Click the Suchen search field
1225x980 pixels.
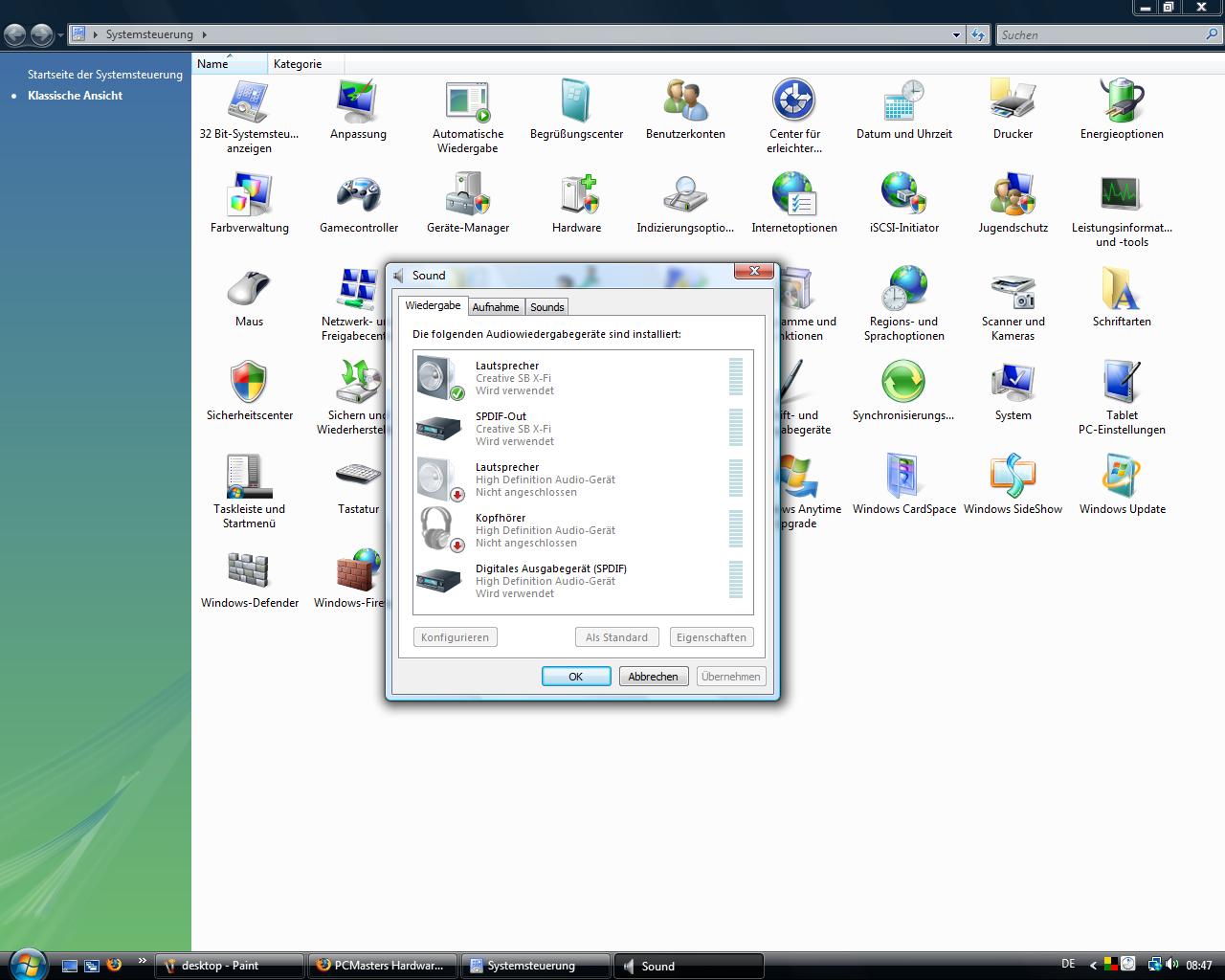click(x=1101, y=35)
